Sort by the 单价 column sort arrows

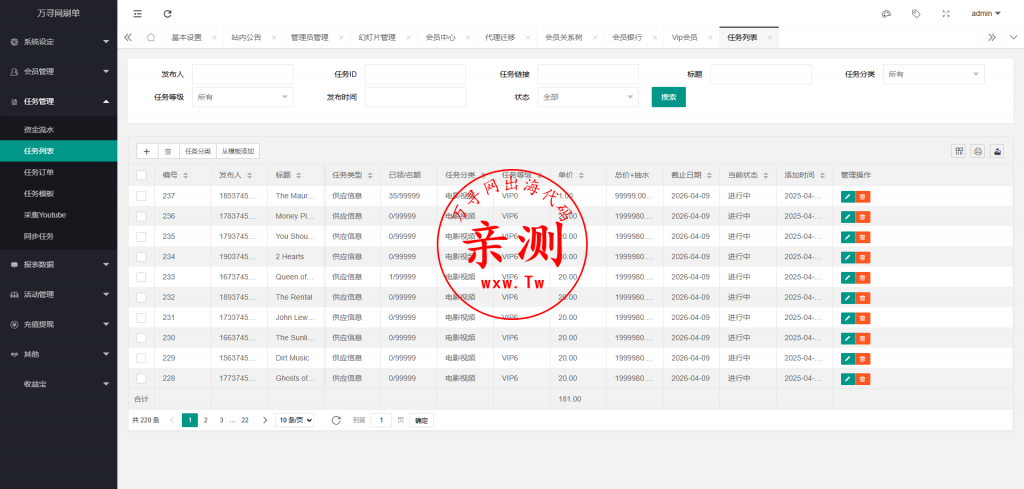click(x=581, y=176)
